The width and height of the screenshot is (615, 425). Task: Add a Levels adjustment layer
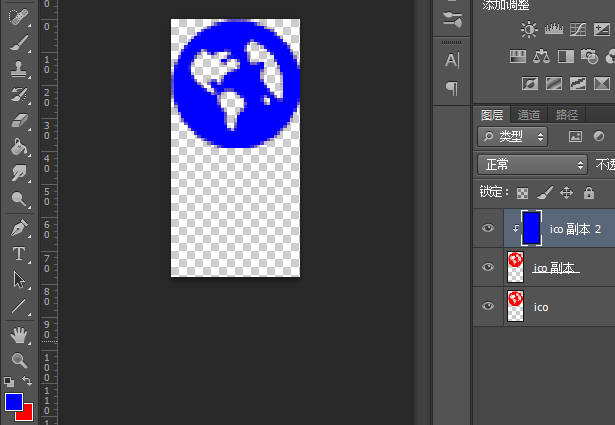[x=553, y=29]
